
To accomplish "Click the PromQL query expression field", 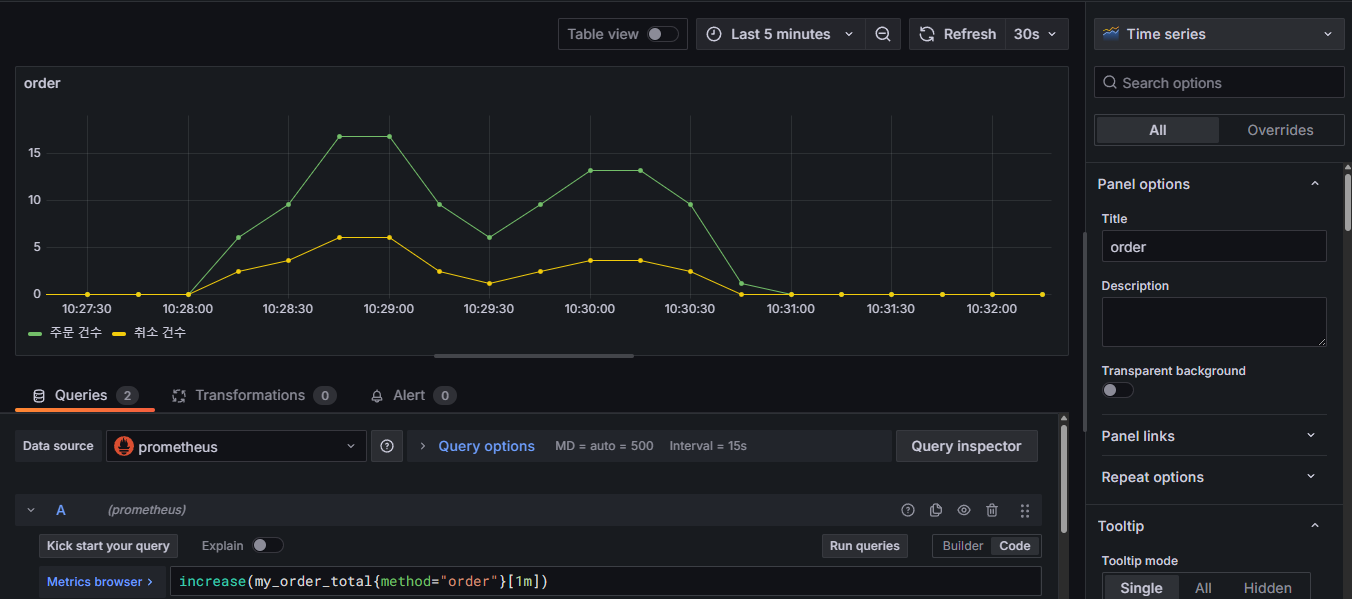I will tap(605, 581).
